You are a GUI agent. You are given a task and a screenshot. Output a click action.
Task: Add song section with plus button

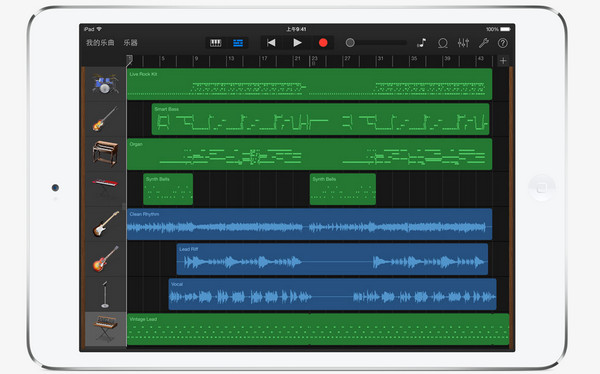click(x=503, y=60)
